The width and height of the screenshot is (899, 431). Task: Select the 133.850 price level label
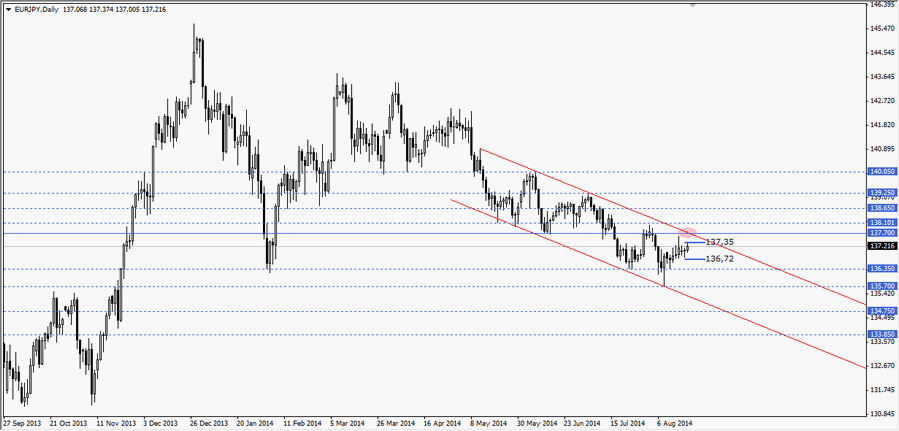(882, 334)
